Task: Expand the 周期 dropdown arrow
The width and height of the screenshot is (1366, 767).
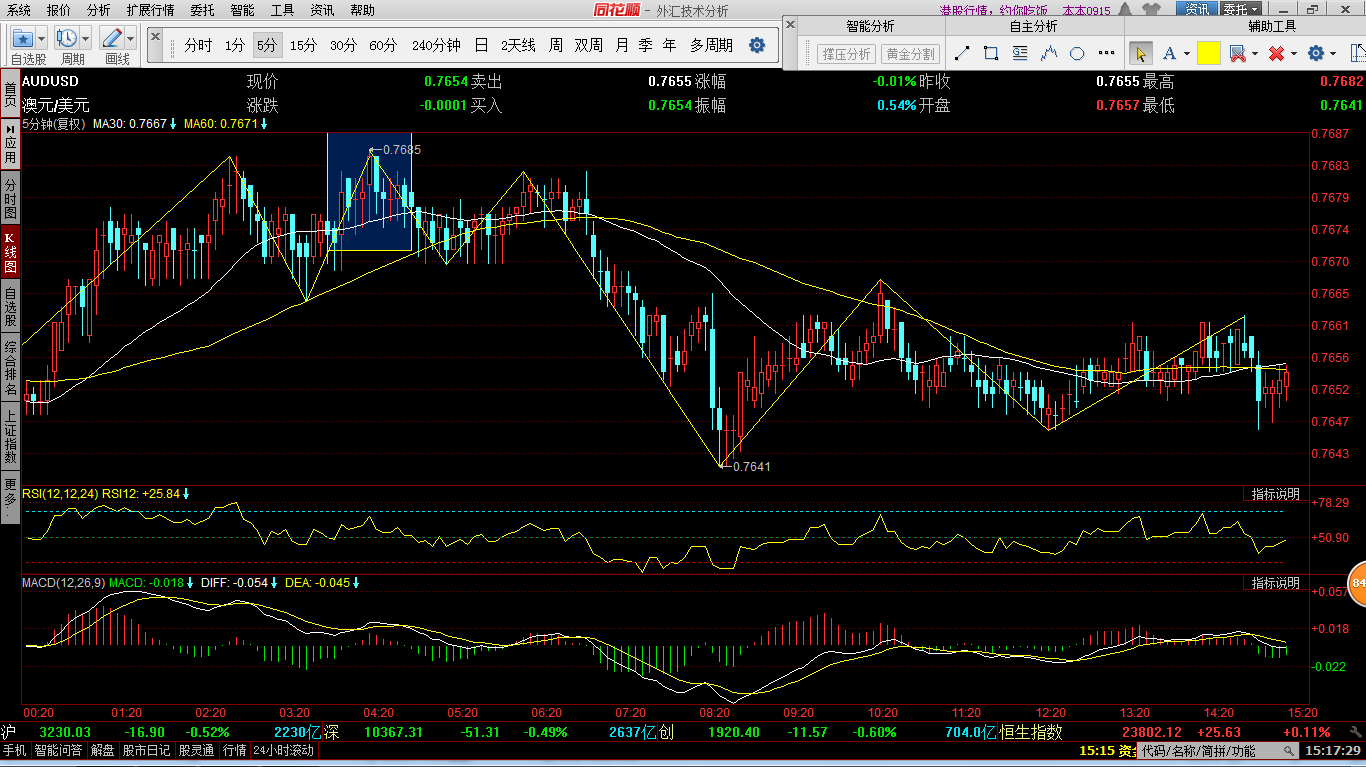Action: (86, 38)
